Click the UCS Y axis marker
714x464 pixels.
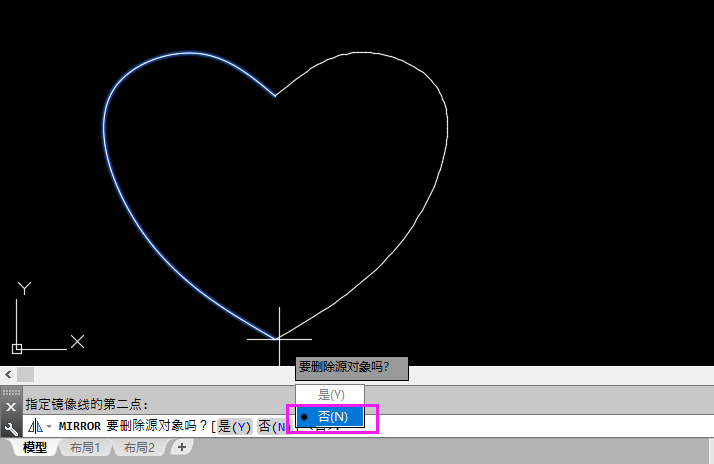(x=25, y=288)
